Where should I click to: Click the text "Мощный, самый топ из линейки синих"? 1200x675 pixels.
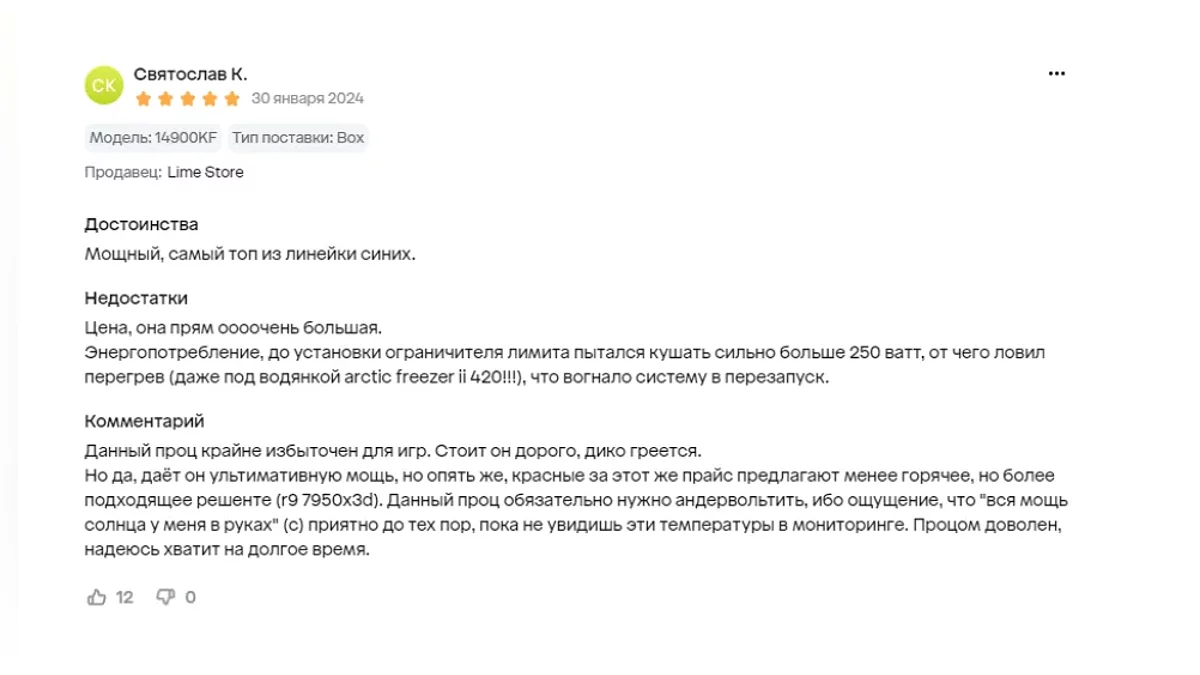(249, 254)
